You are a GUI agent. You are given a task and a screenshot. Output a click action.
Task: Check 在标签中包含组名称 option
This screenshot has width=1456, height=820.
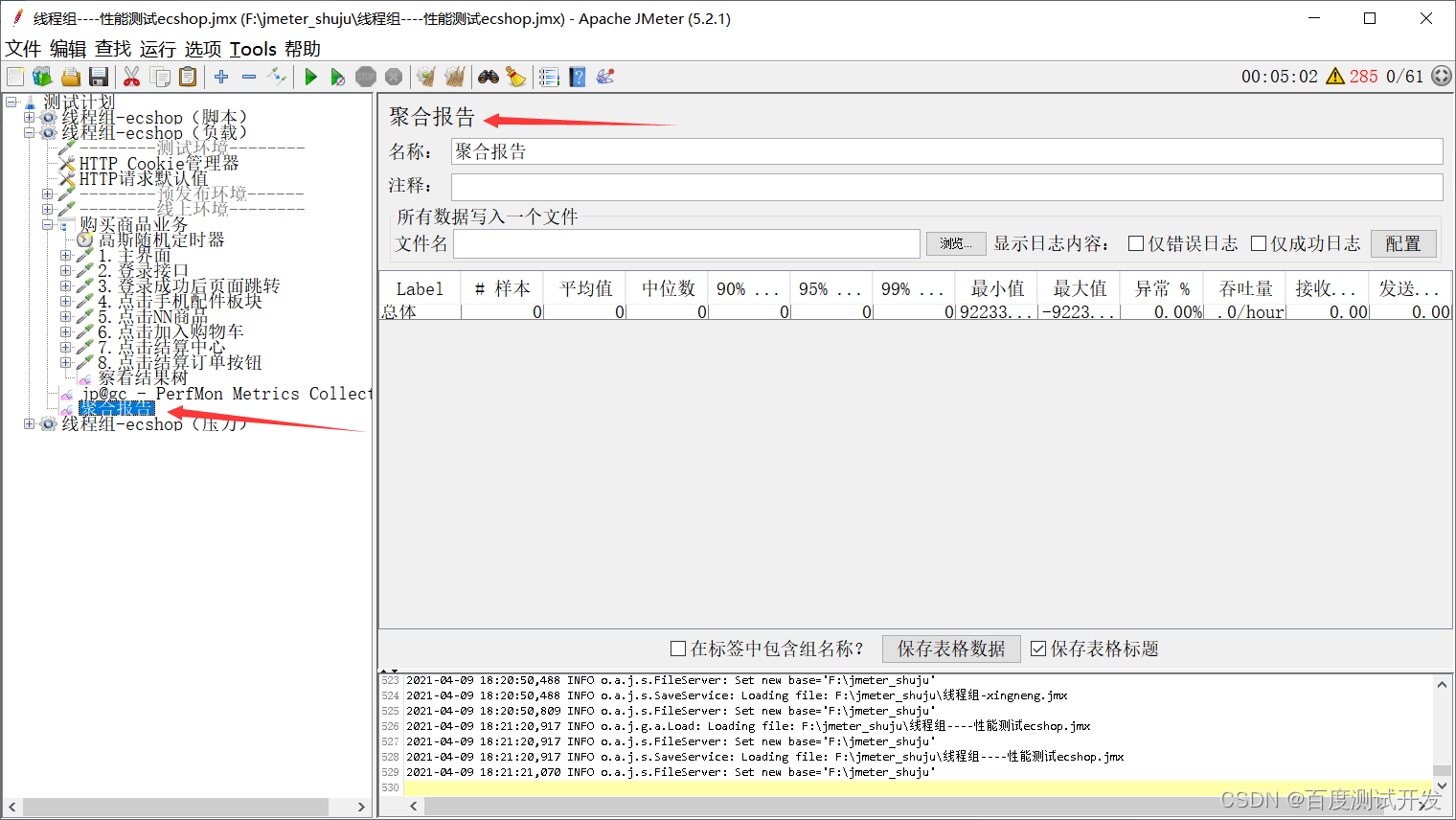tap(678, 649)
